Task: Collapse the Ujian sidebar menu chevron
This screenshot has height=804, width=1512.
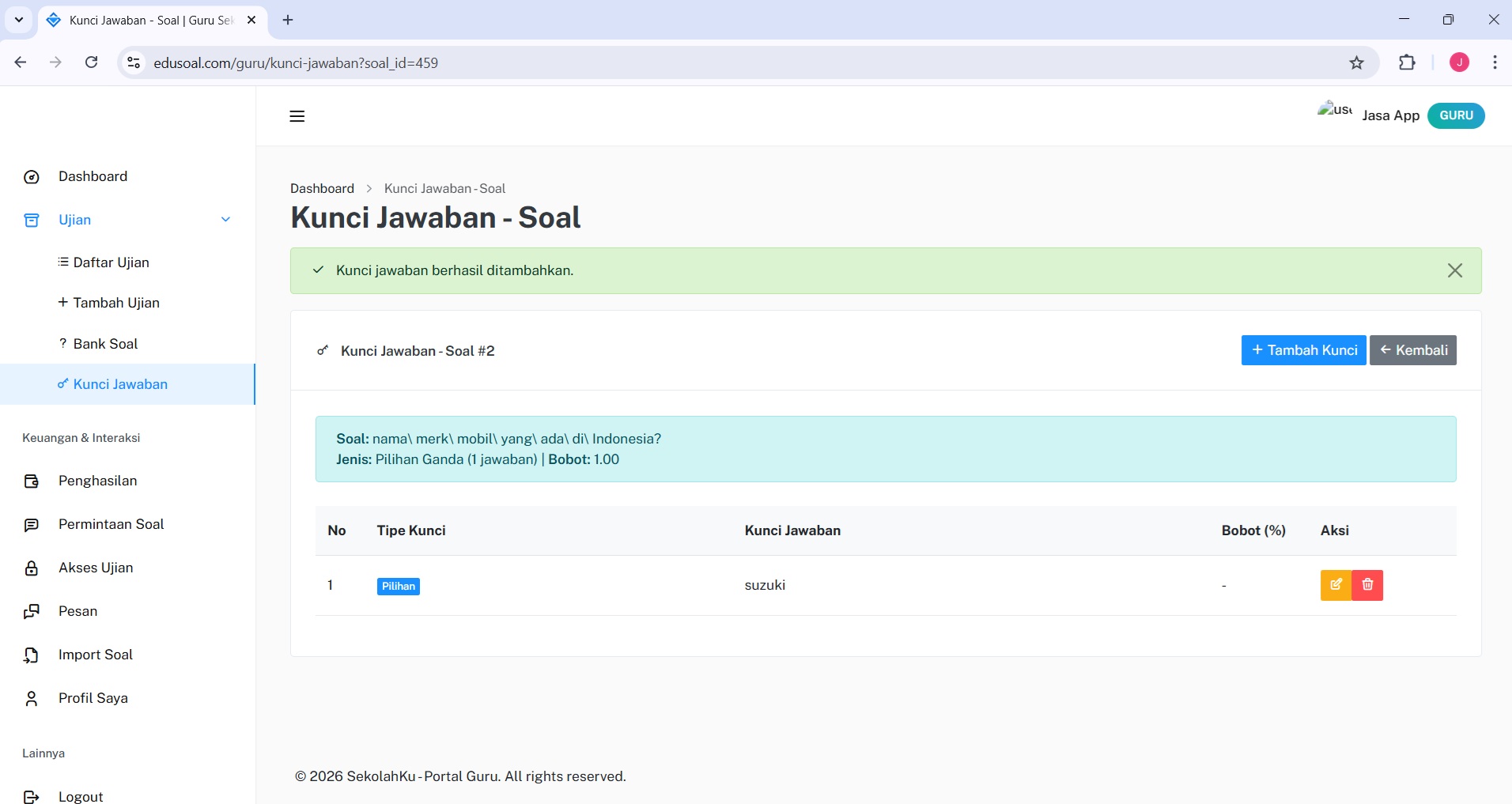Action: coord(225,220)
